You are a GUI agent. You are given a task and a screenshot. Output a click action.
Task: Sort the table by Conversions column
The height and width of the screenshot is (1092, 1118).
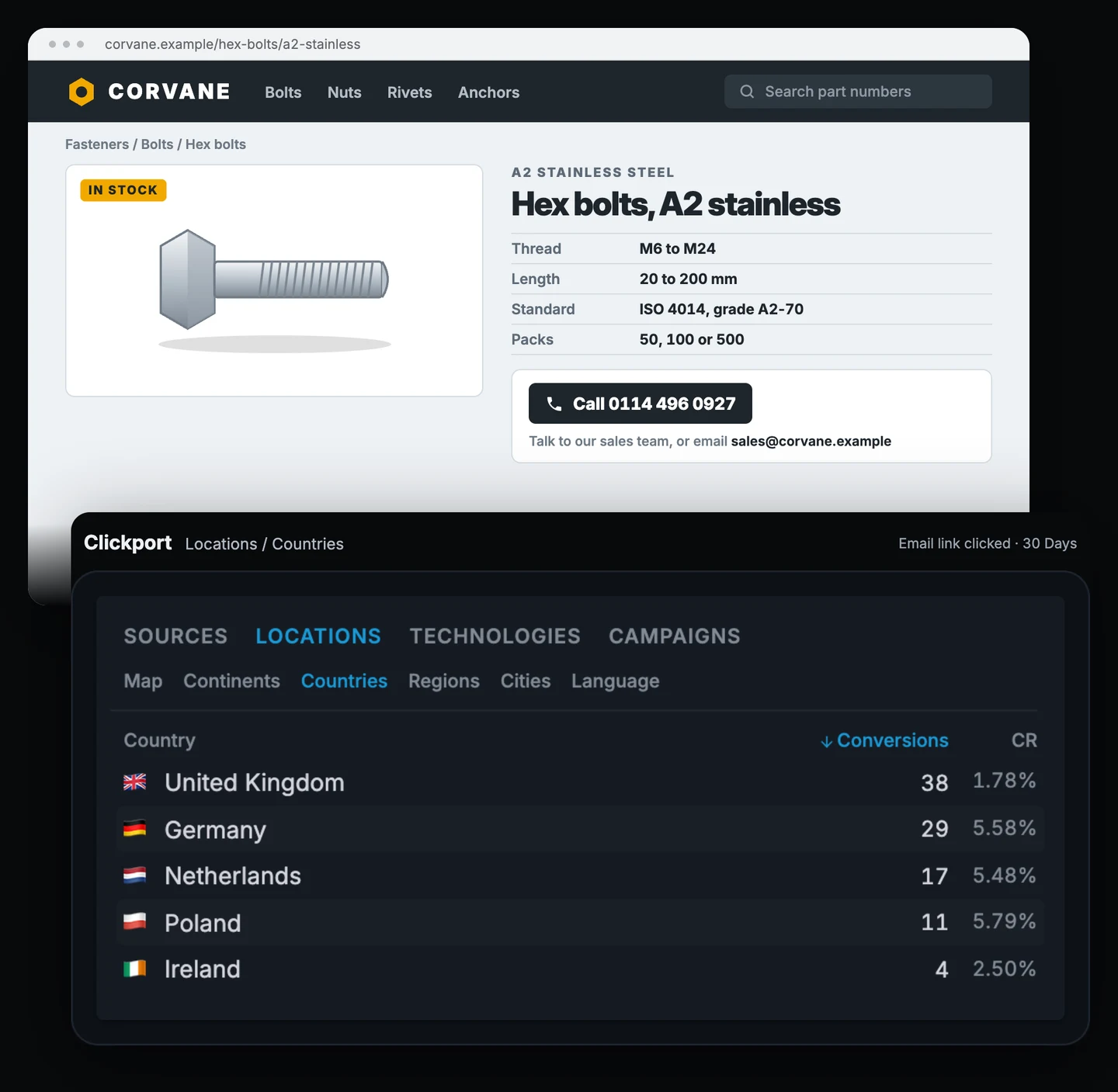pyautogui.click(x=892, y=740)
